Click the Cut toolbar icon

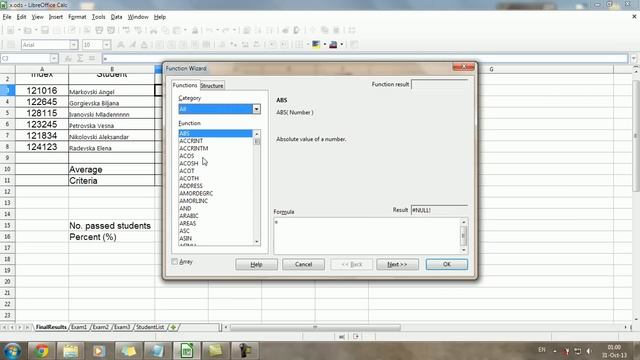point(153,30)
